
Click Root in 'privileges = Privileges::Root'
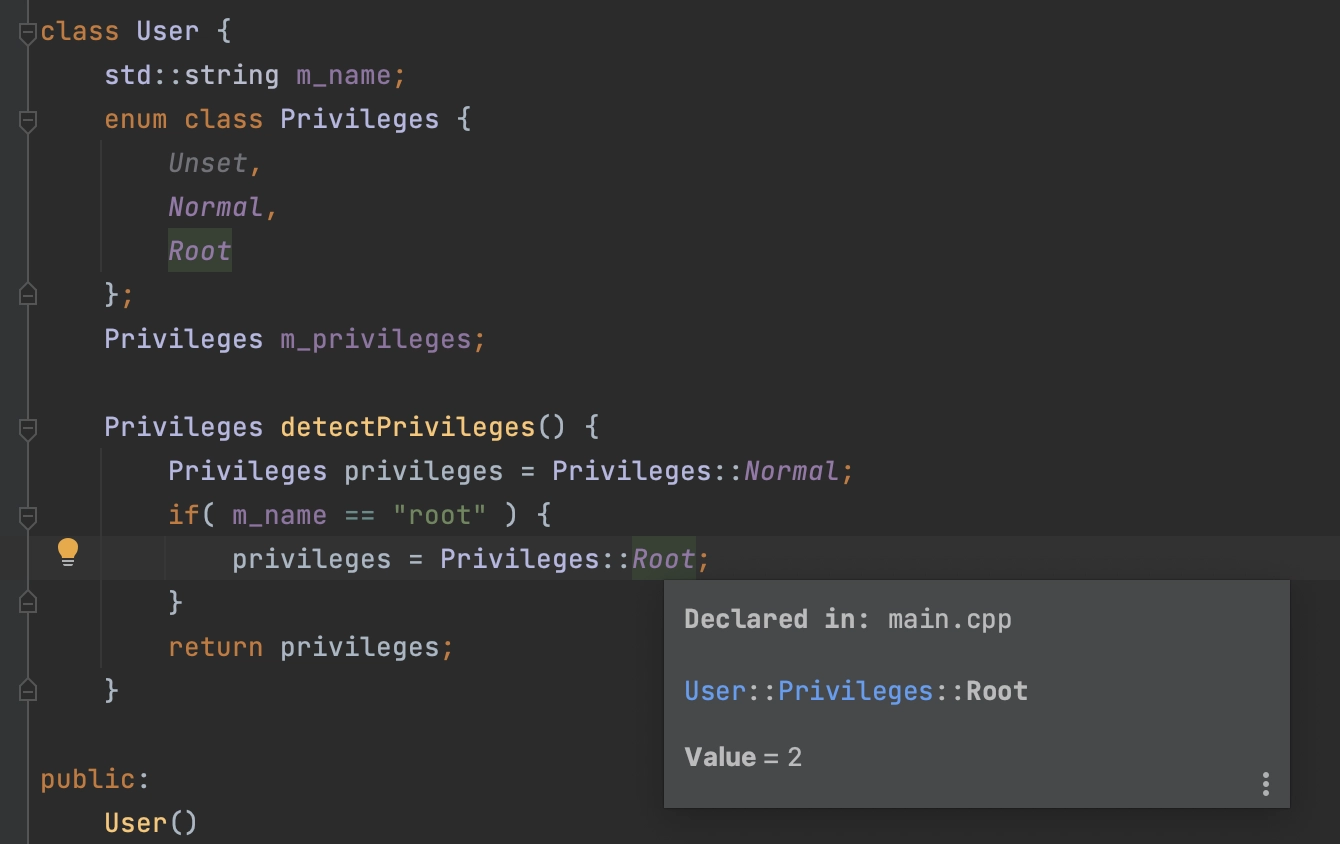pyautogui.click(x=664, y=559)
